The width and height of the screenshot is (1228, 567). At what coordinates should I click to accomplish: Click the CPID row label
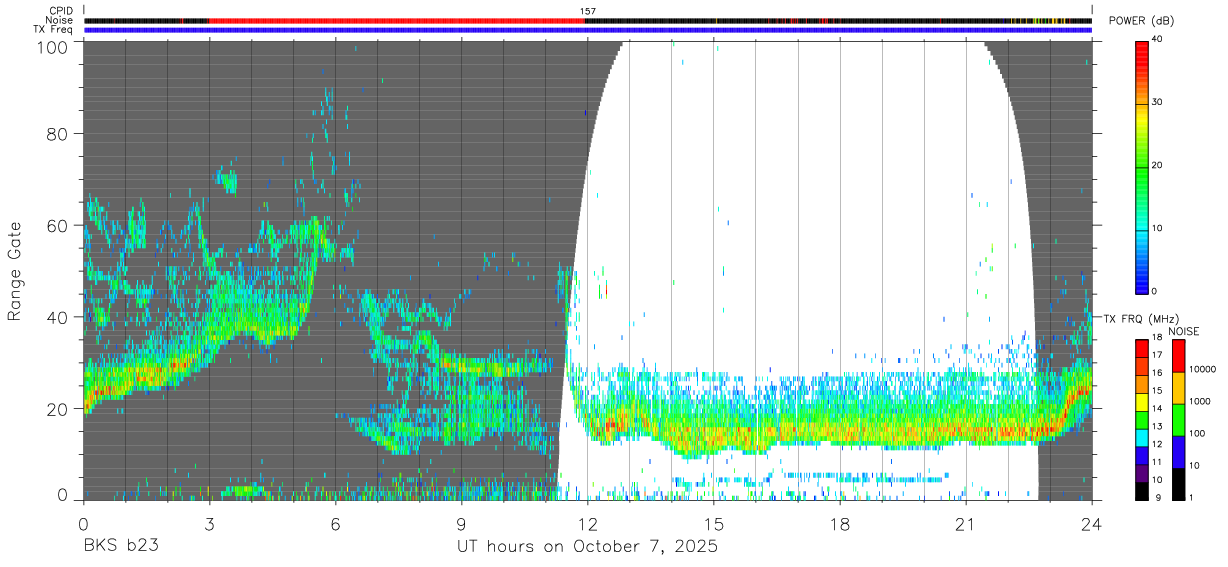(x=62, y=11)
